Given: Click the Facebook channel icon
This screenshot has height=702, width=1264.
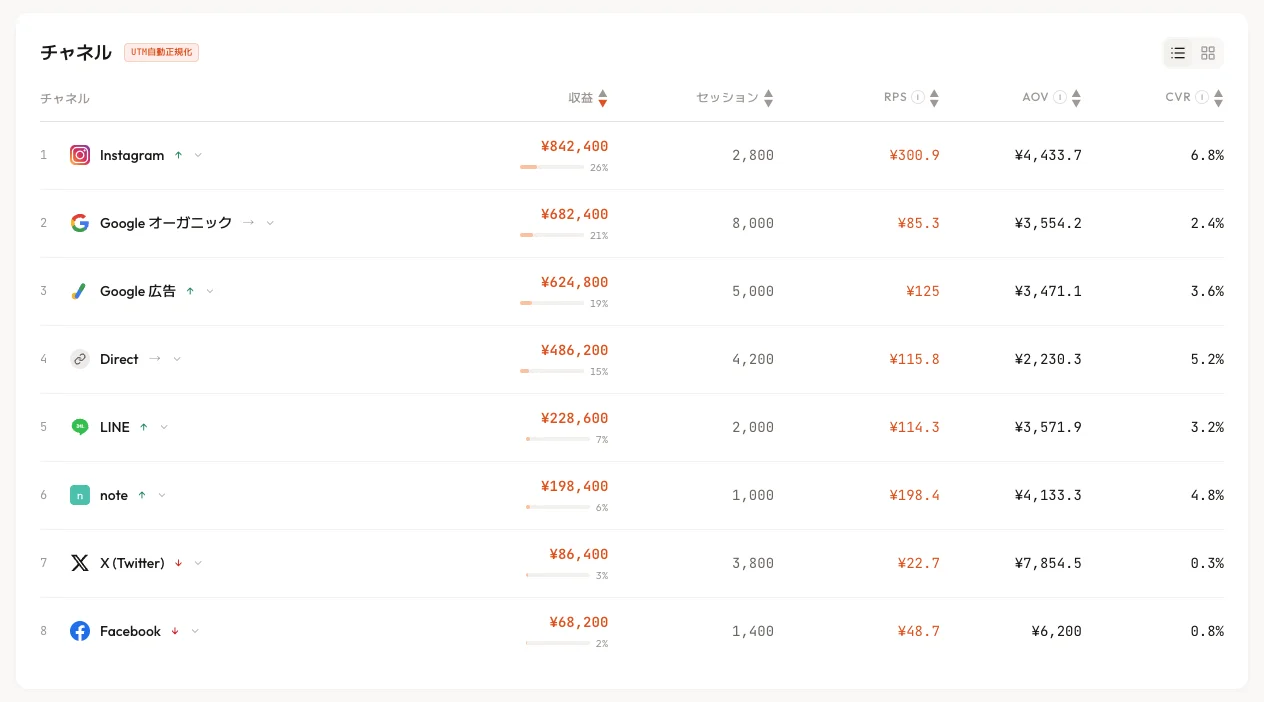Looking at the screenshot, I should pos(80,631).
